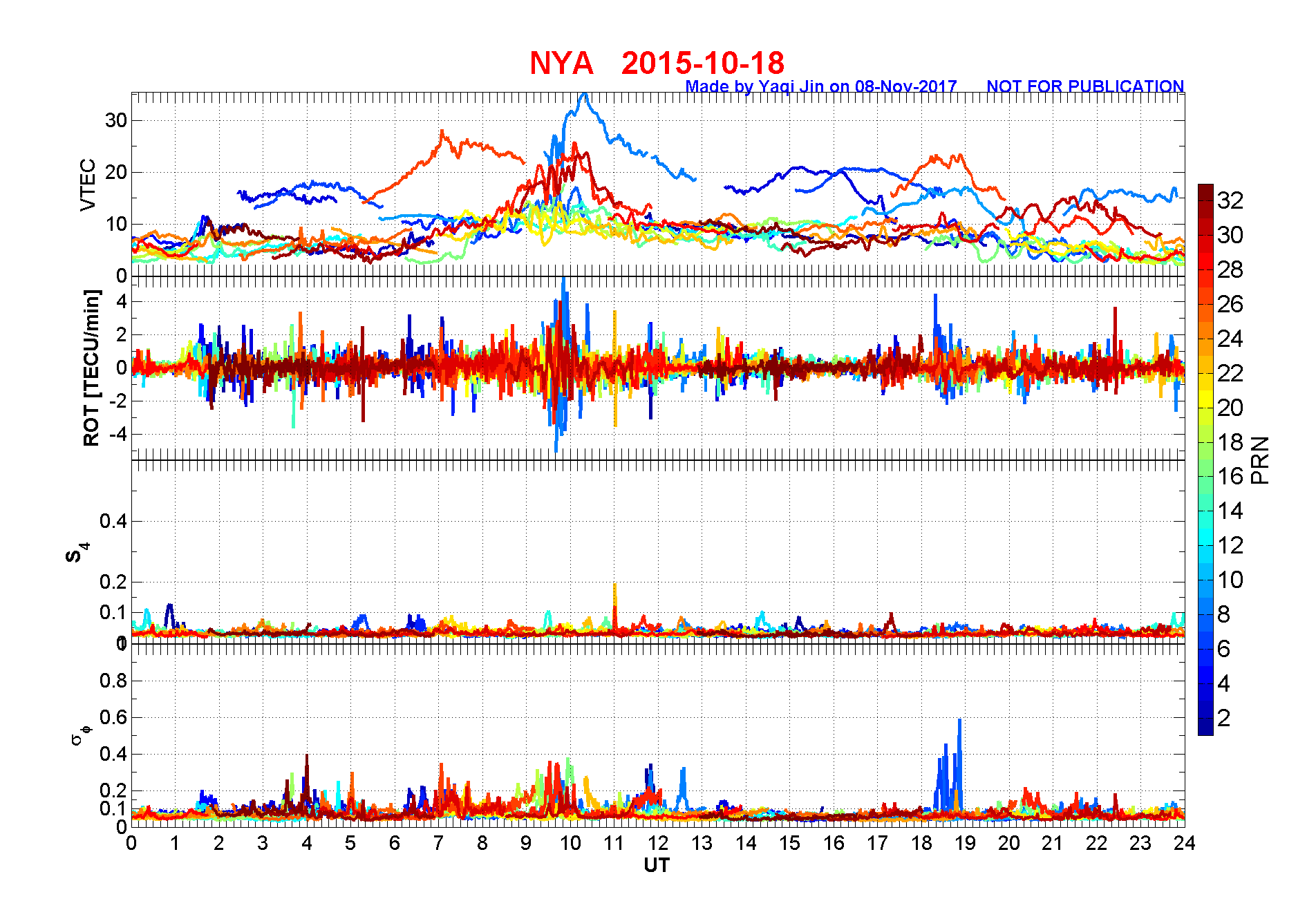Click the "0.8" tick on the sigma-phi axis
This screenshot has width=1316, height=919.
[113, 681]
